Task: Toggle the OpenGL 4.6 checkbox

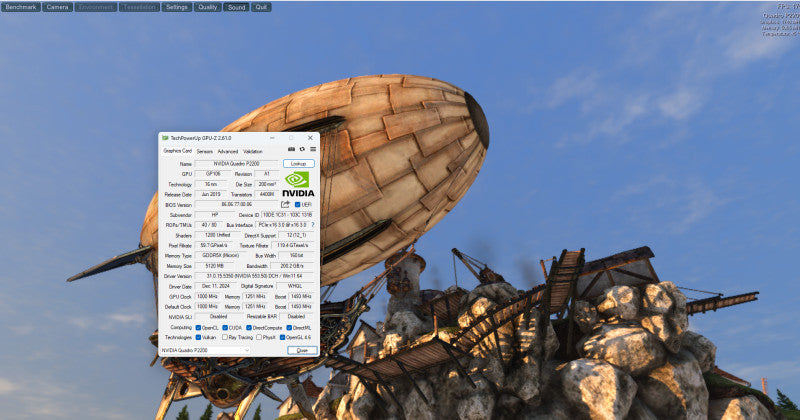Action: click(x=282, y=337)
